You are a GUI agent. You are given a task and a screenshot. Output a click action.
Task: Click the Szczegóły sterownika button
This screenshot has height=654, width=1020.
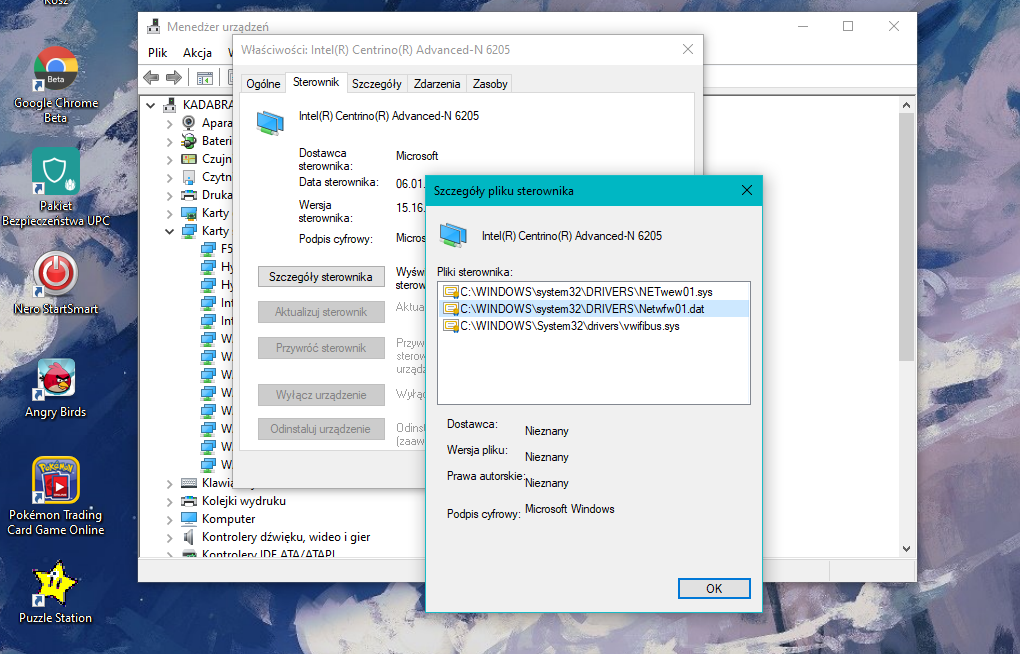[321, 277]
